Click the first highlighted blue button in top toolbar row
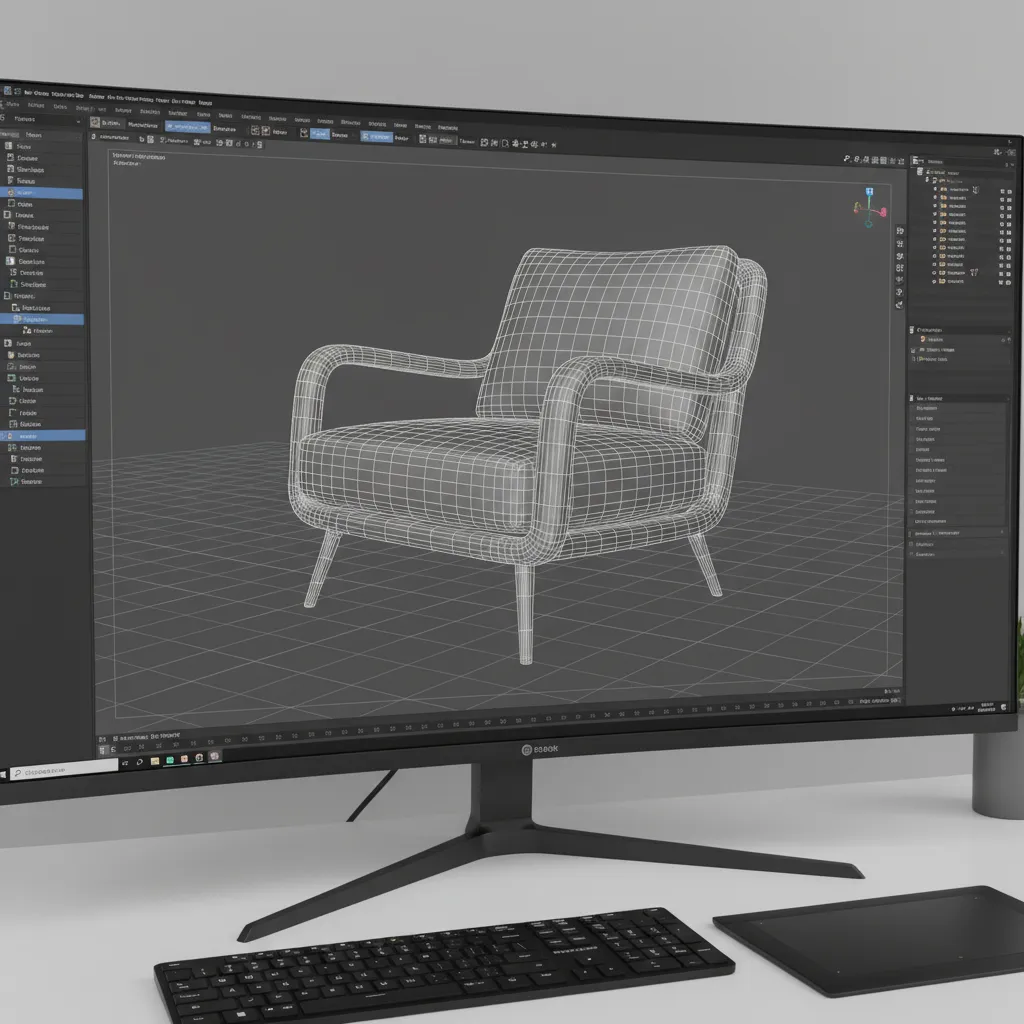This screenshot has height=1024, width=1024. 188,127
